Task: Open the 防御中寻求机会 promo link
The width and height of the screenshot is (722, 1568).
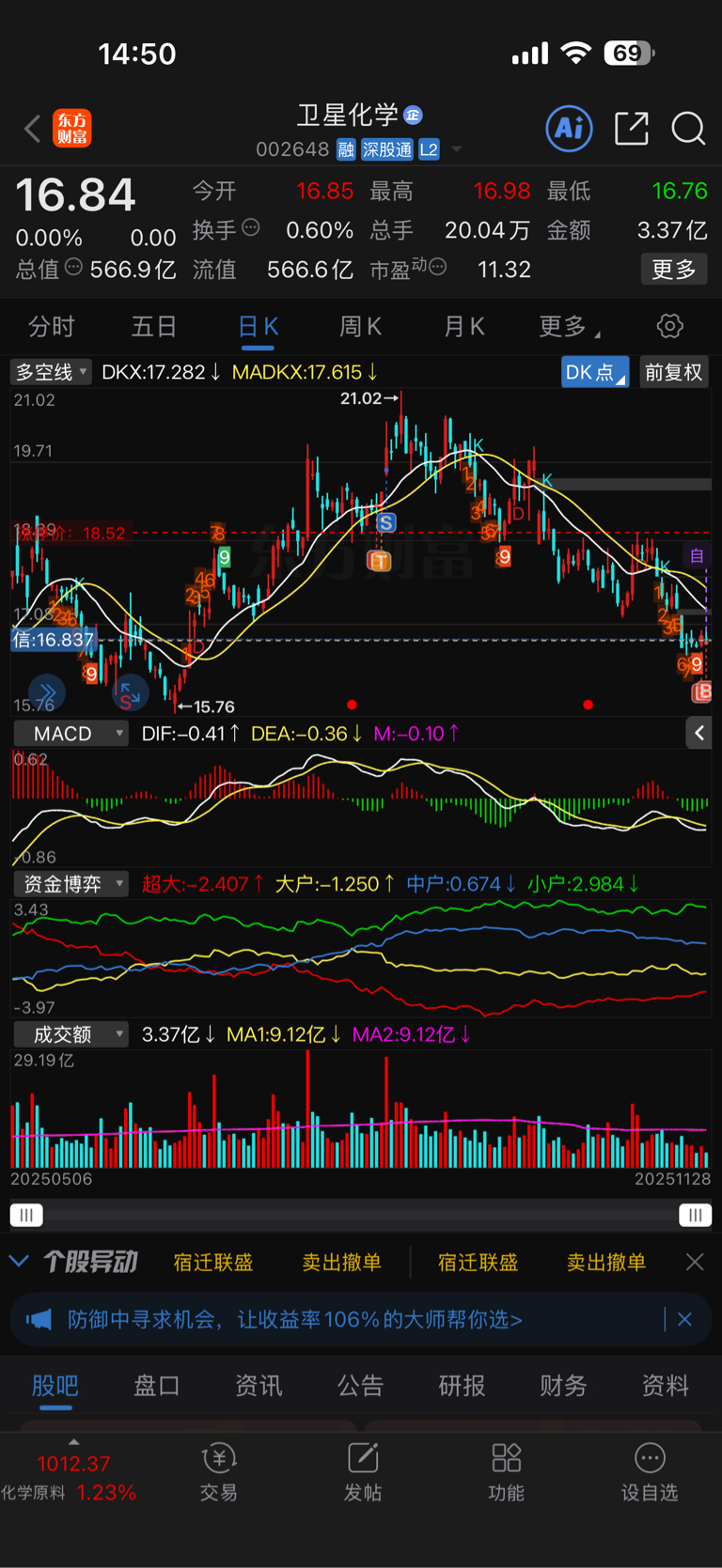Action: [295, 1320]
